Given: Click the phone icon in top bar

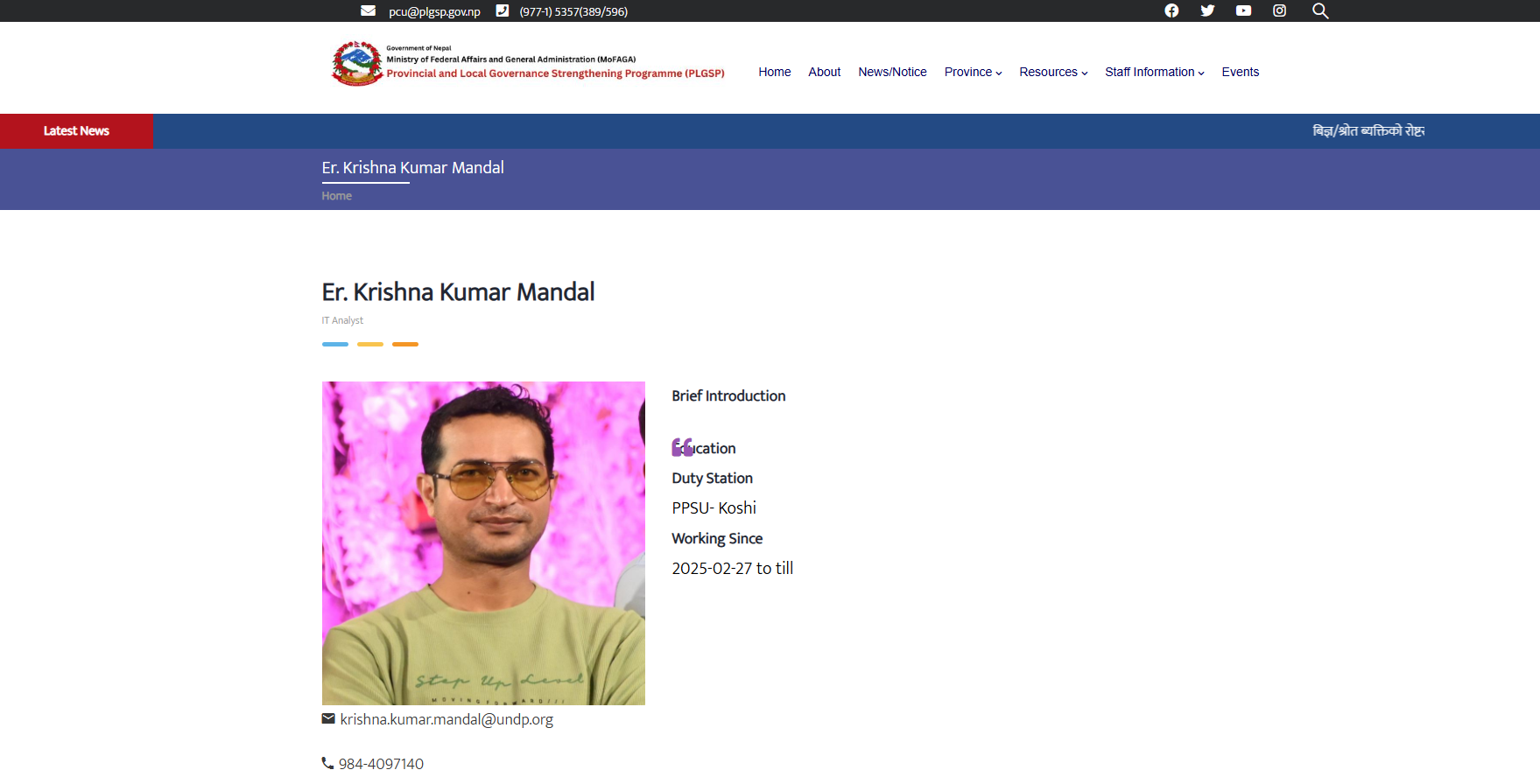Looking at the screenshot, I should [x=503, y=10].
